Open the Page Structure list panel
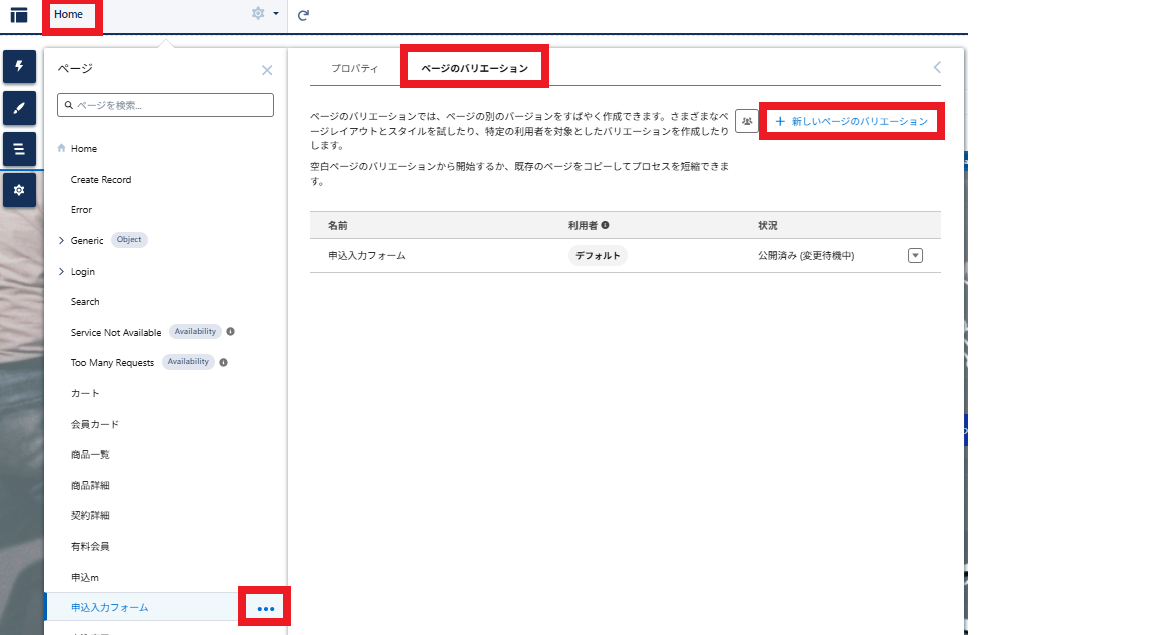Image resolution: width=1150 pixels, height=635 pixels. click(x=19, y=149)
